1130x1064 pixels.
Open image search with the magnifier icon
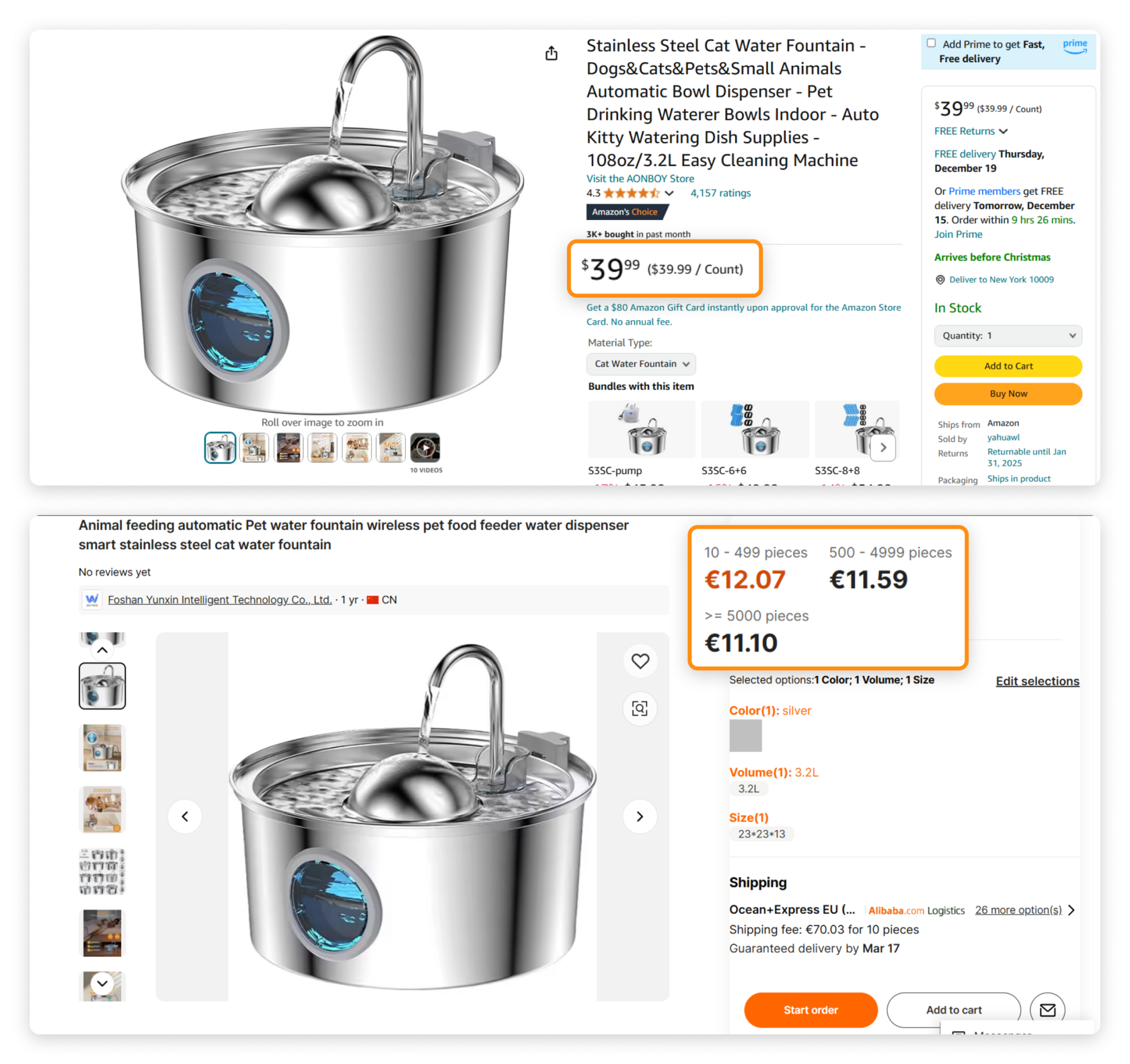[640, 709]
